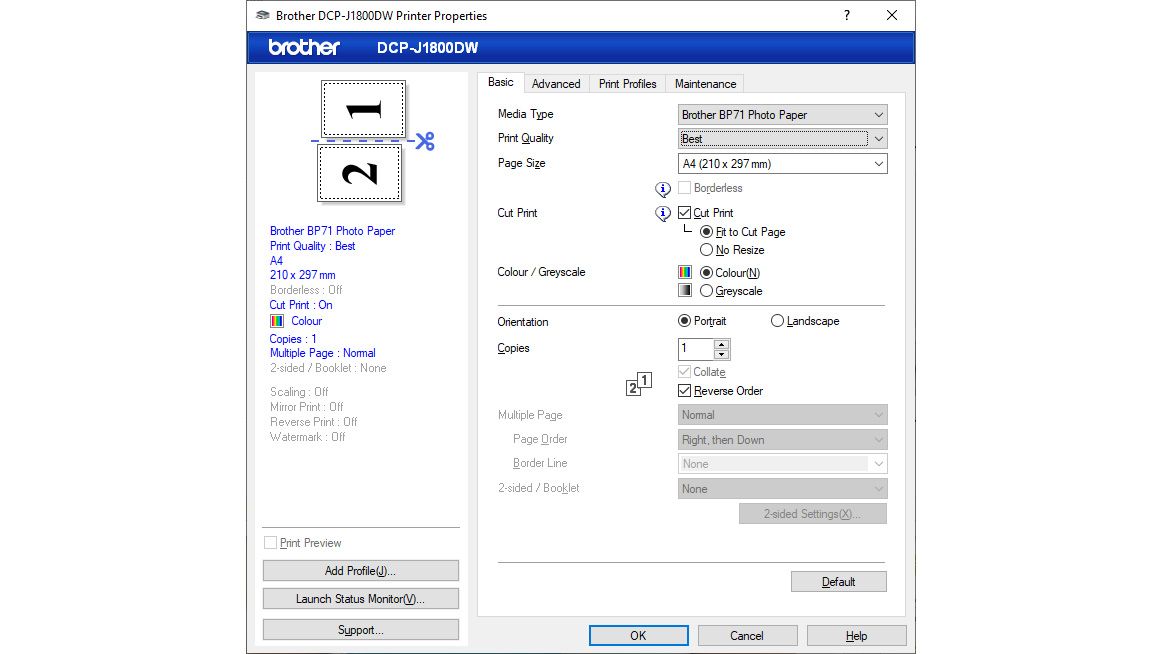Click 'Copies : 1' summary text
1162x654 pixels.
pos(293,339)
